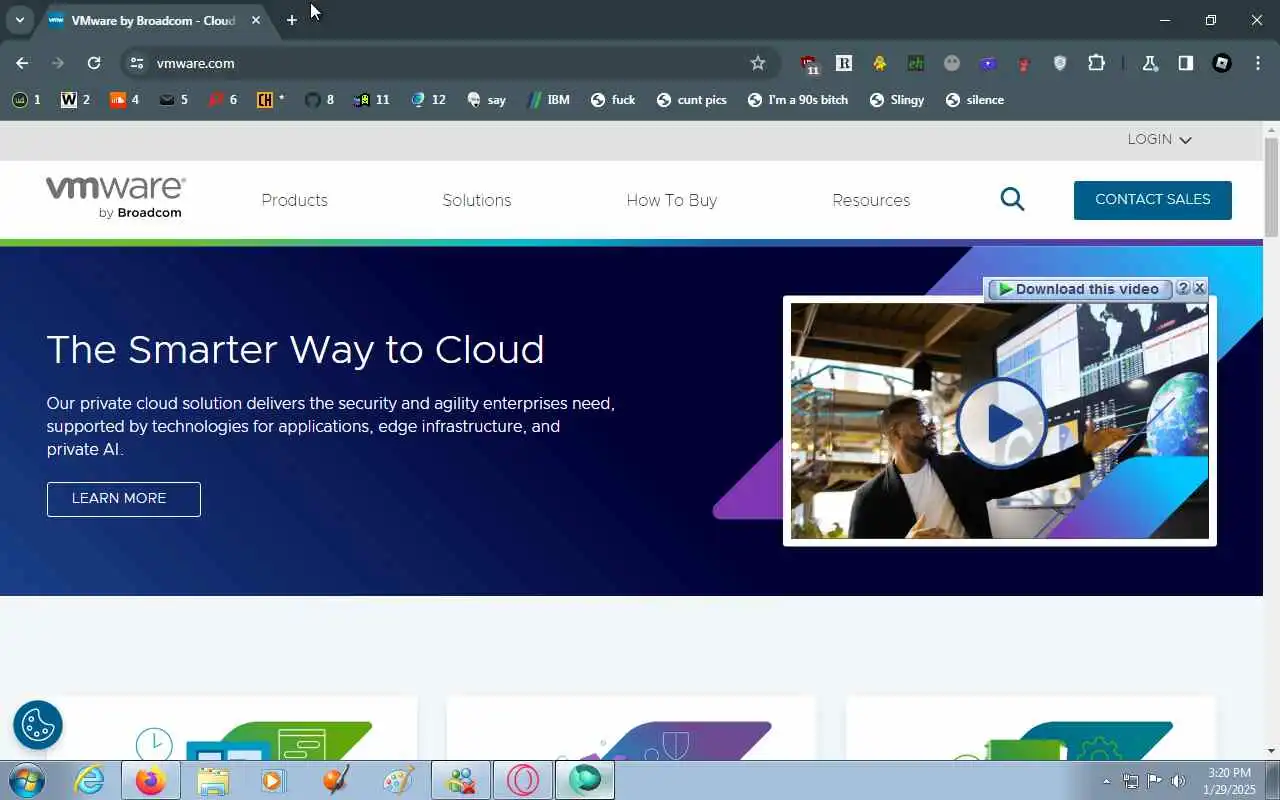1280x800 pixels.
Task: Click the shield extension icon
Action: pos(1060,63)
